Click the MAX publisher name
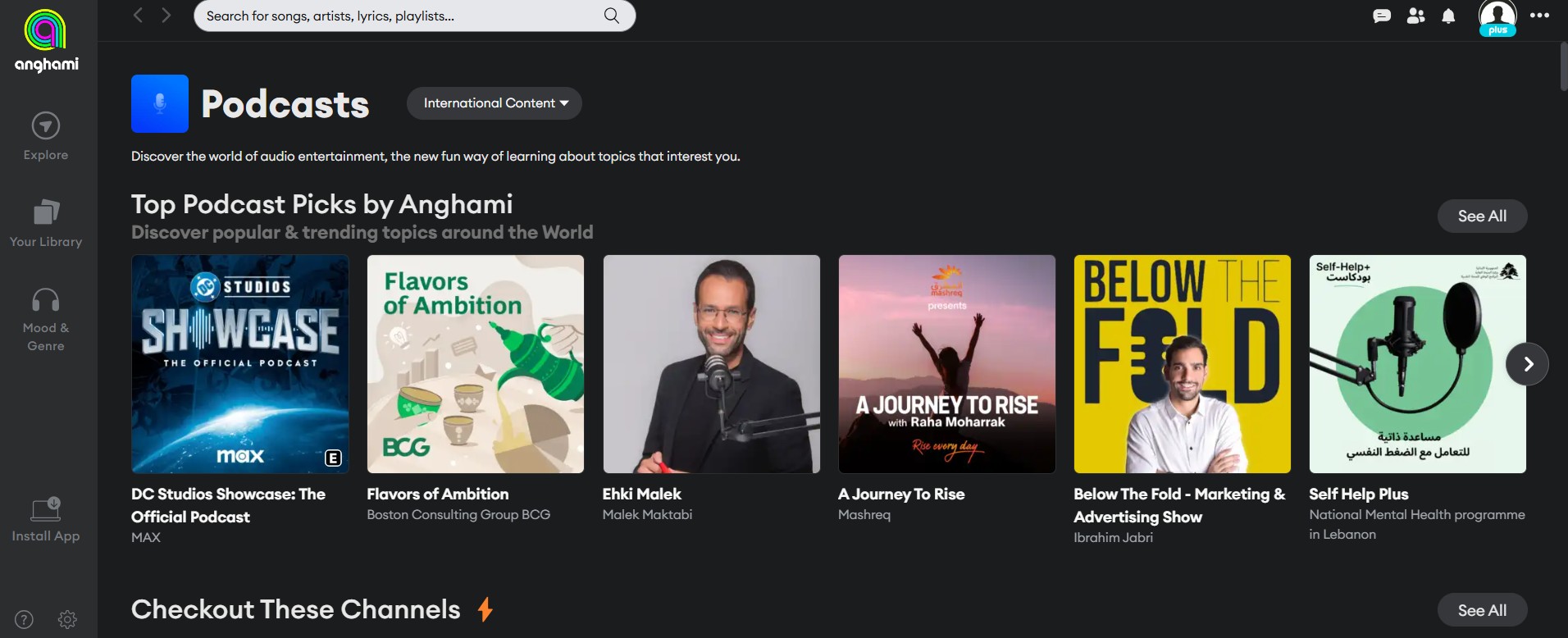The width and height of the screenshot is (1568, 638). tap(146, 537)
